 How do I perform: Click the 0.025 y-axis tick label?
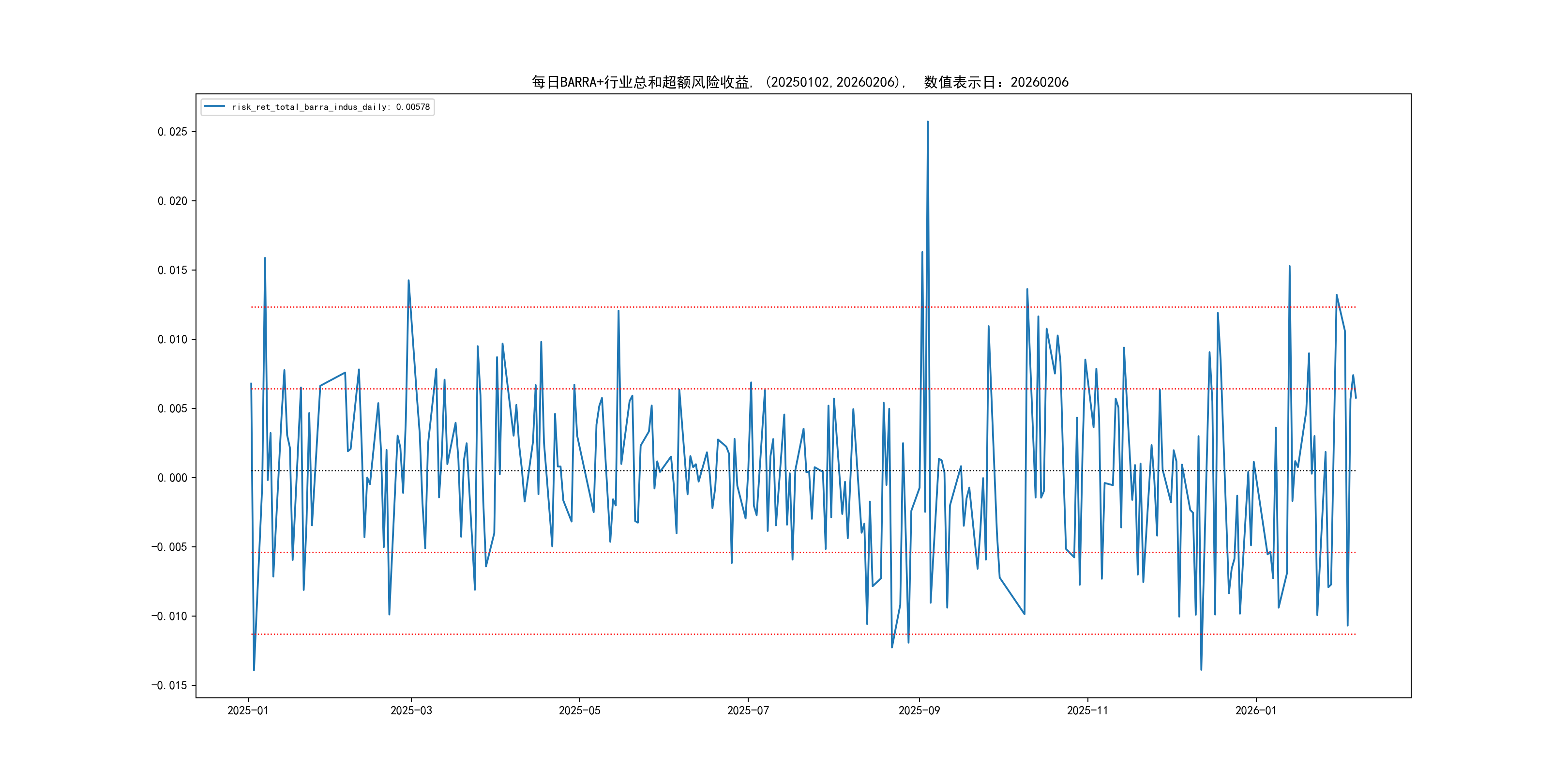[172, 132]
